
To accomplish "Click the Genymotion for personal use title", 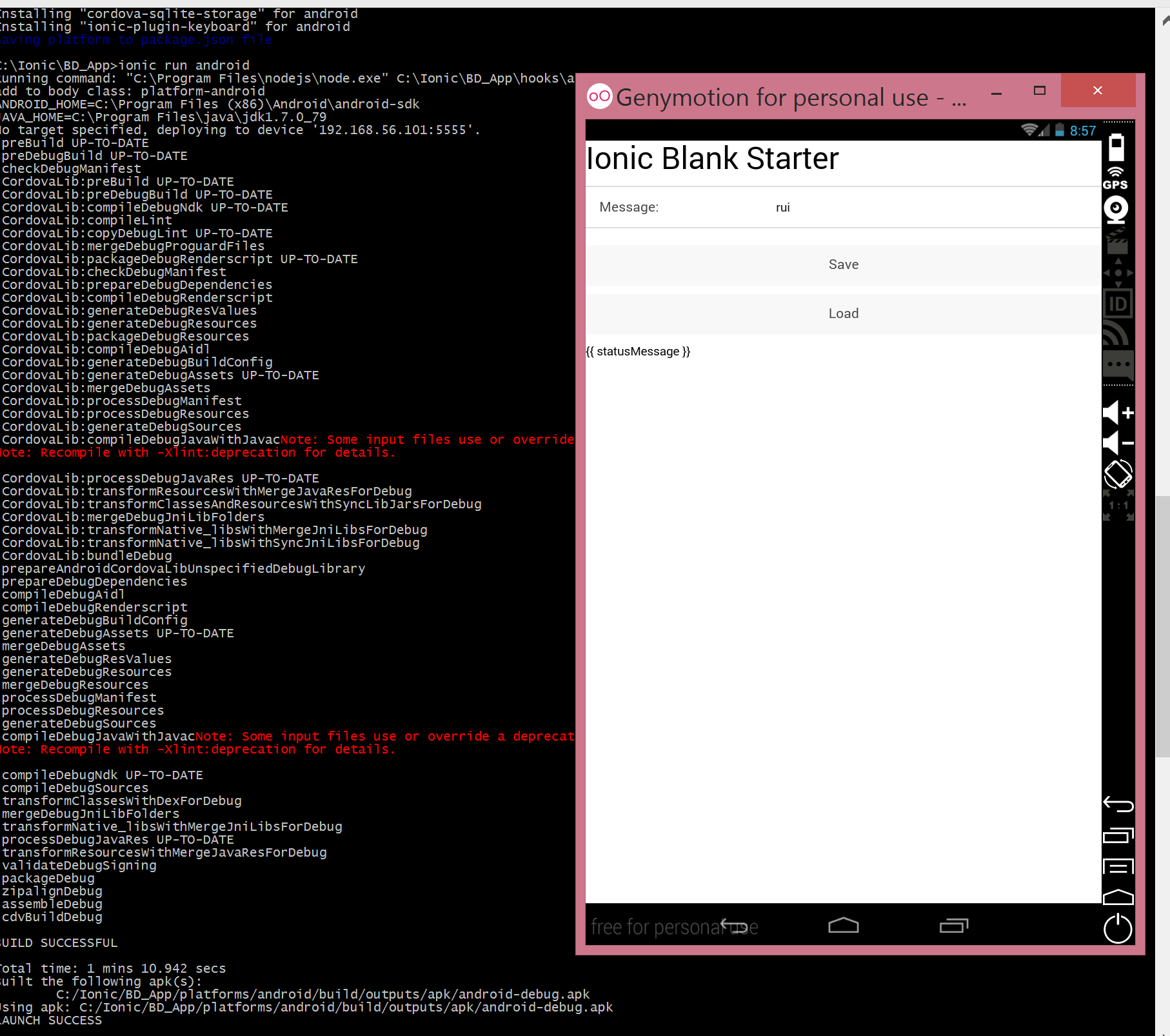I will 791,98.
